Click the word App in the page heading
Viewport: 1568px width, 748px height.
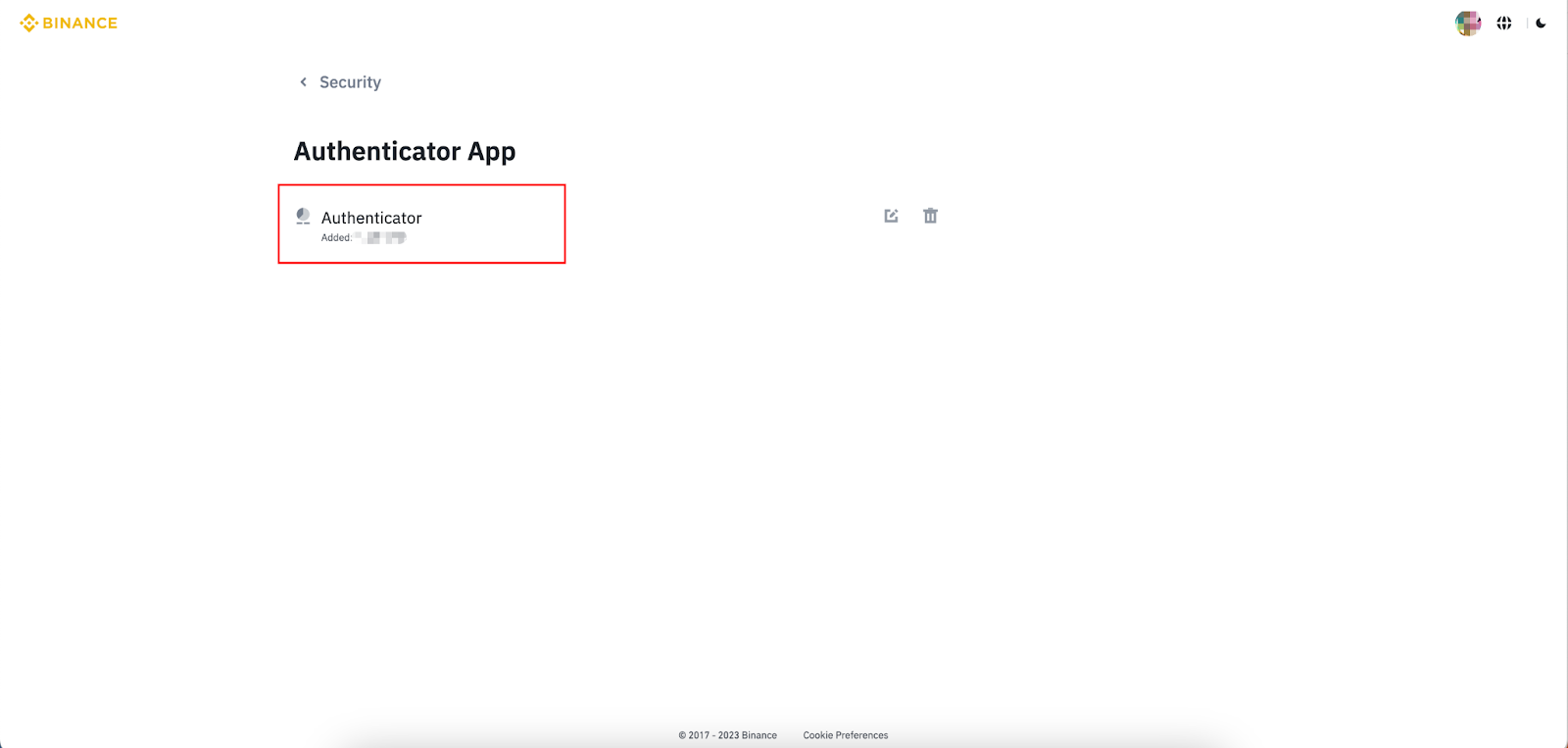tap(492, 153)
